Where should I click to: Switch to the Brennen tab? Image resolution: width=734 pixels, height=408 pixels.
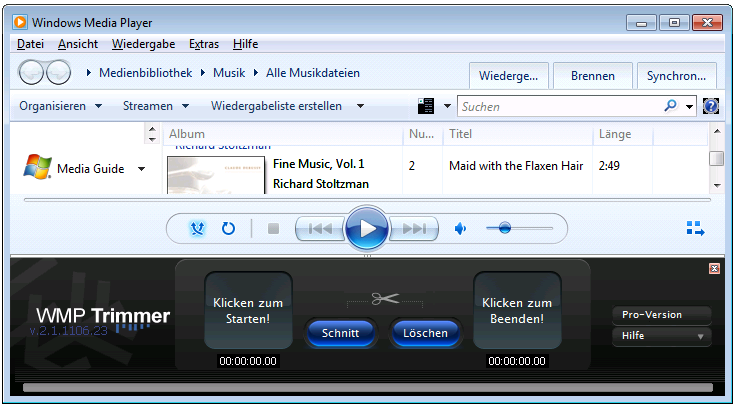coord(593,76)
